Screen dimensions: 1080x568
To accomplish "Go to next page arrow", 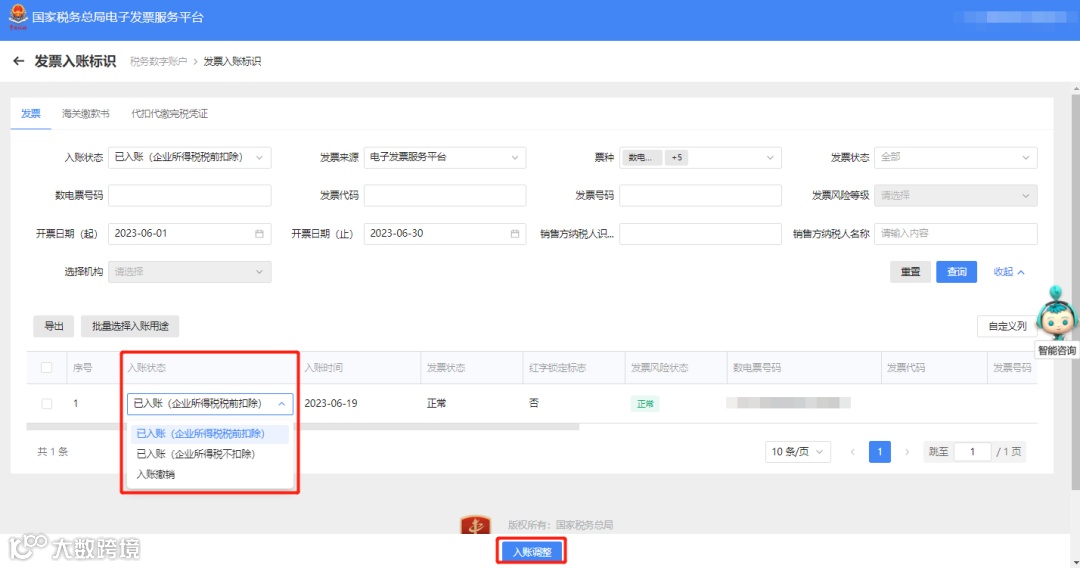I will (x=906, y=452).
